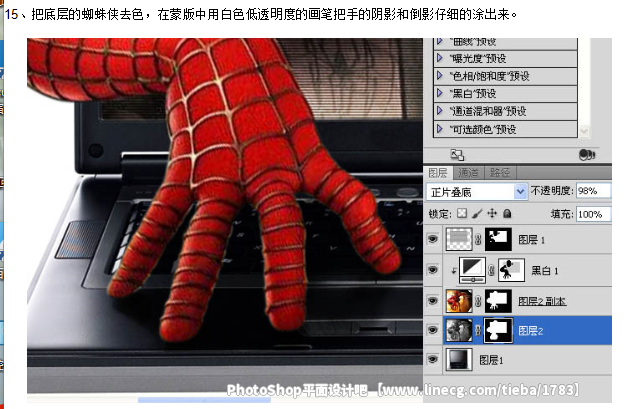Image resolution: width=635 pixels, height=409 pixels.
Task: Toggle lock transparent pixels icon
Action: click(x=462, y=213)
